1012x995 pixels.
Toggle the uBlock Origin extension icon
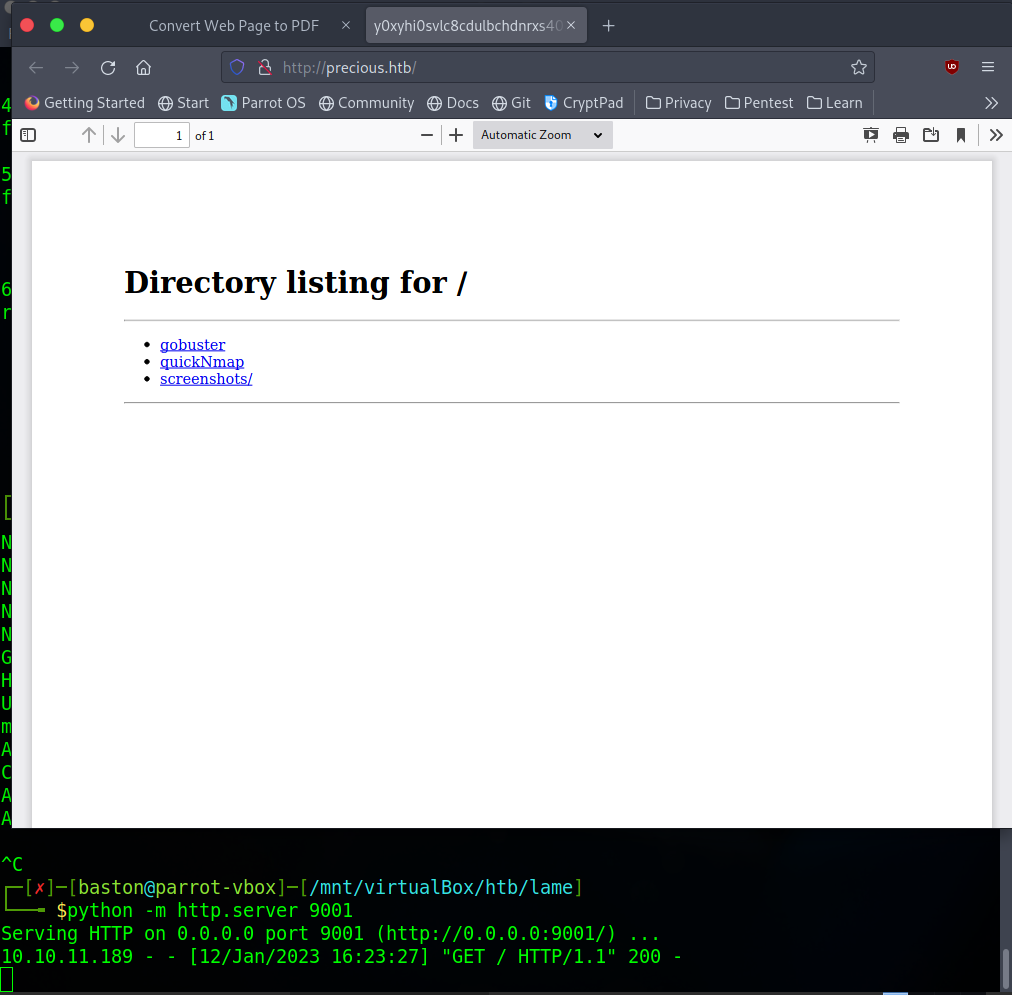coord(951,67)
